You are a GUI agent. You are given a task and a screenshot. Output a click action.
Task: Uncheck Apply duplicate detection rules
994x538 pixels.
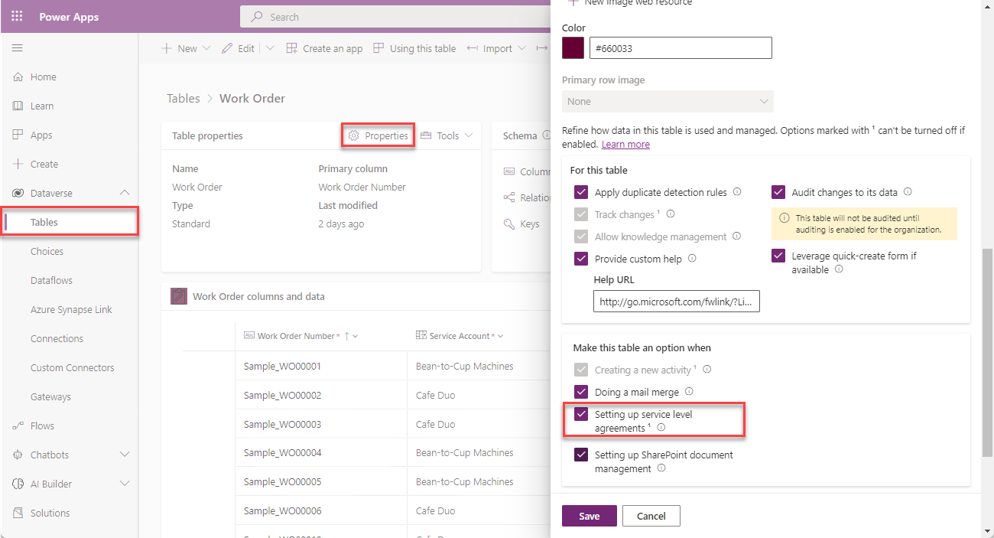click(581, 192)
